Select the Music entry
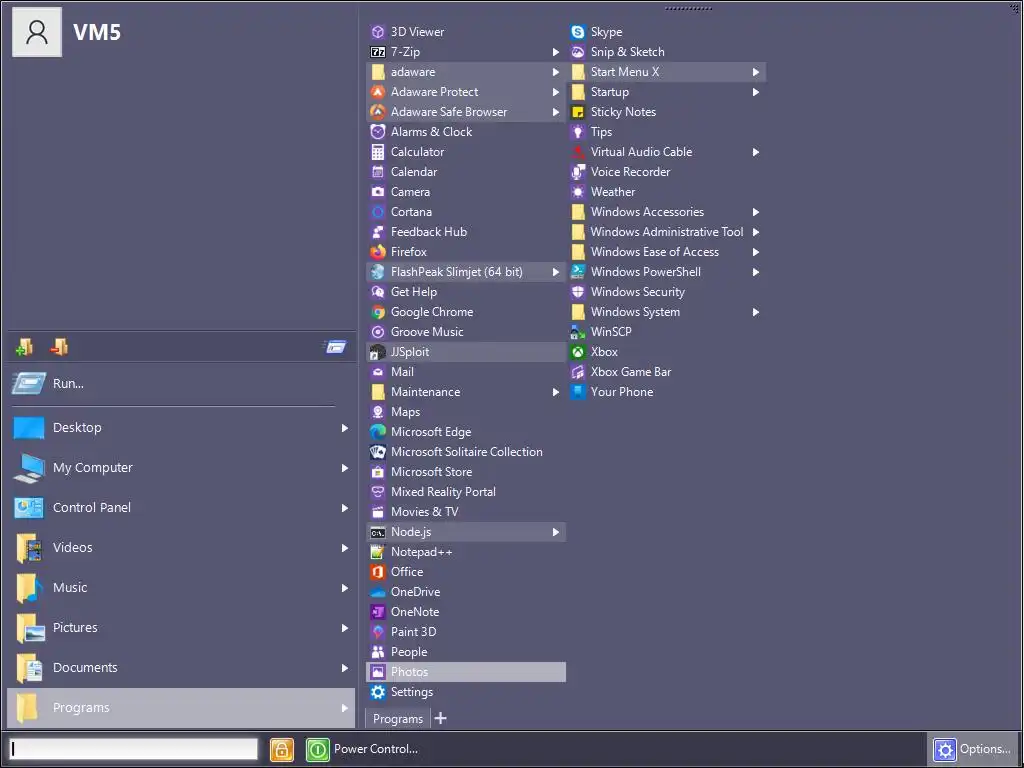The height and width of the screenshot is (768, 1024). pos(181,587)
